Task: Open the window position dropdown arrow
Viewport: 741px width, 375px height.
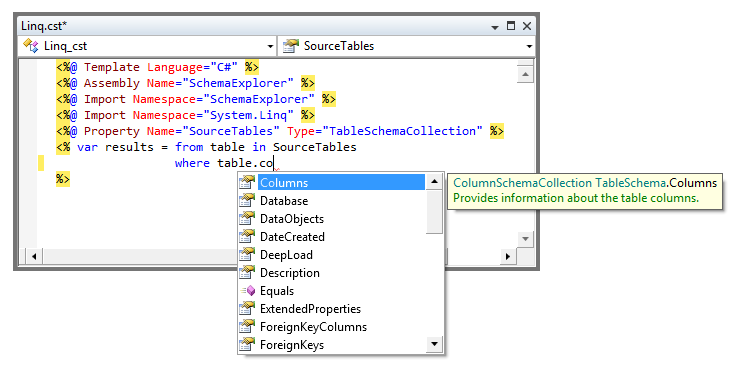Action: pos(495,27)
